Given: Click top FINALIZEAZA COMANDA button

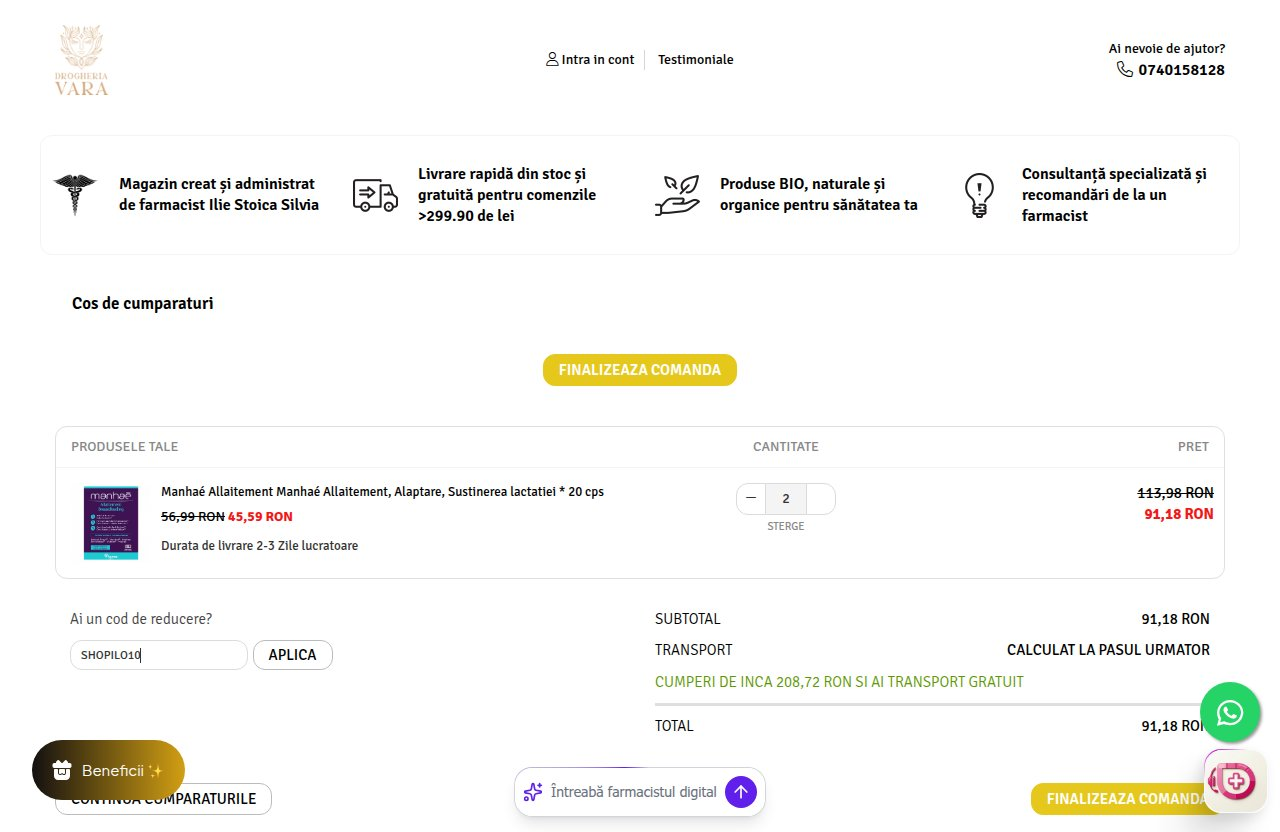Looking at the screenshot, I should click(x=640, y=370).
